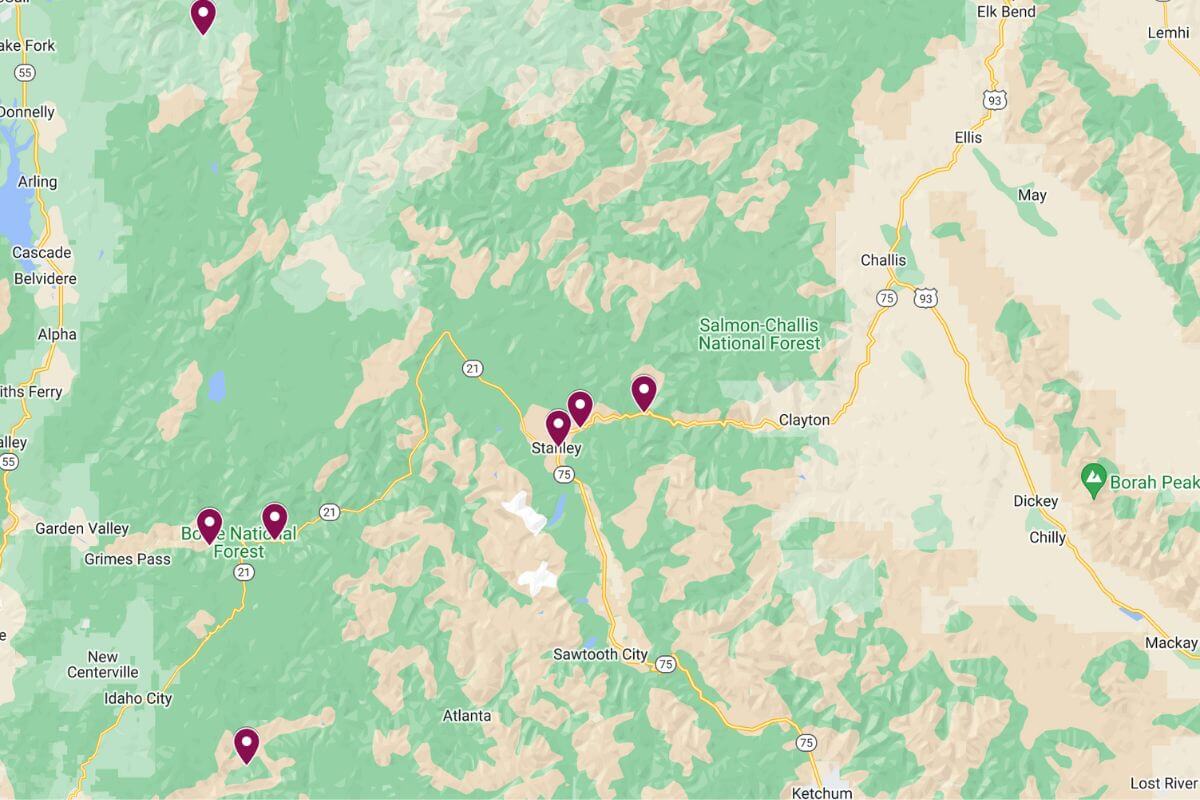Click the pin at top left above Donnelly
The image size is (1200, 800).
click(x=203, y=16)
